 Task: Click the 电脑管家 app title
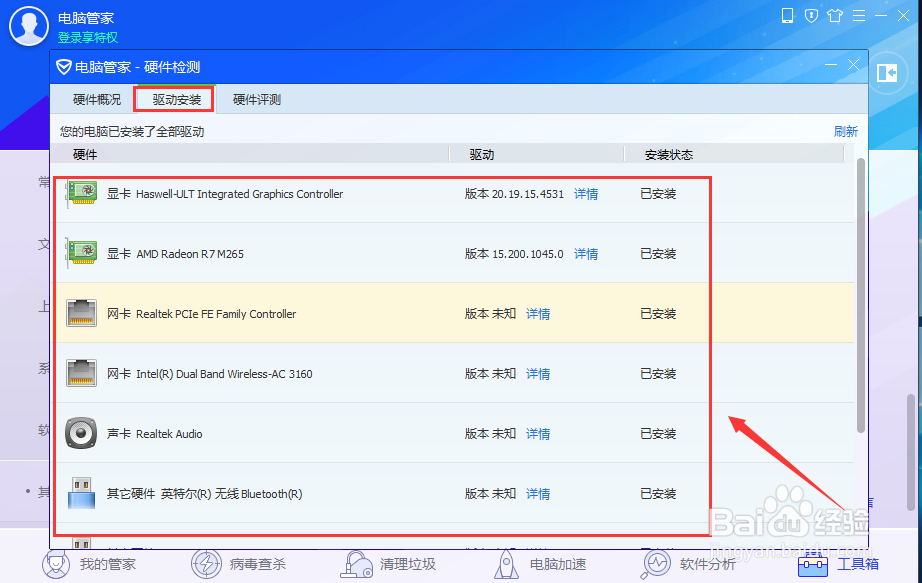point(86,18)
